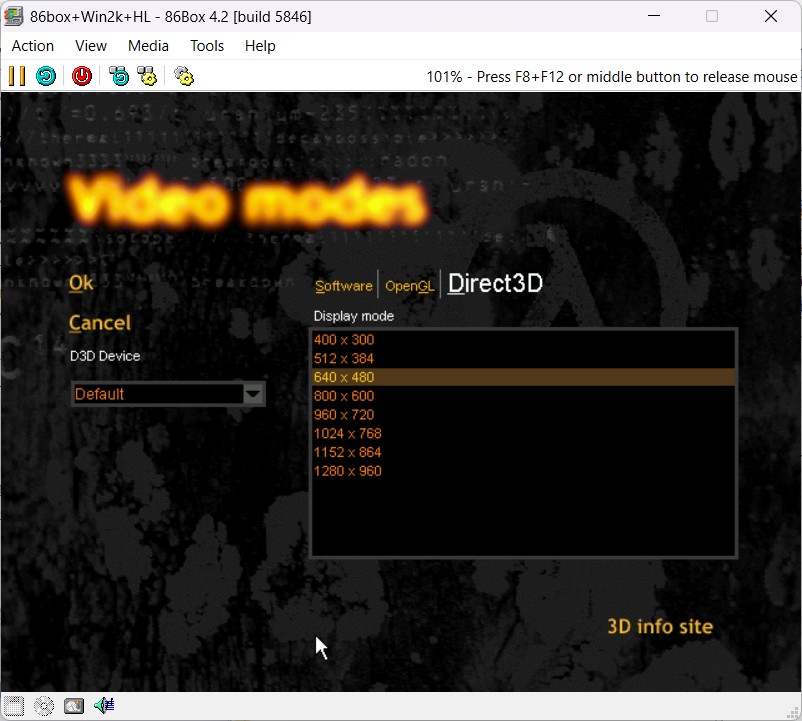Click the sound speaker status bar icon
Image resolution: width=802 pixels, height=721 pixels.
[x=104, y=706]
